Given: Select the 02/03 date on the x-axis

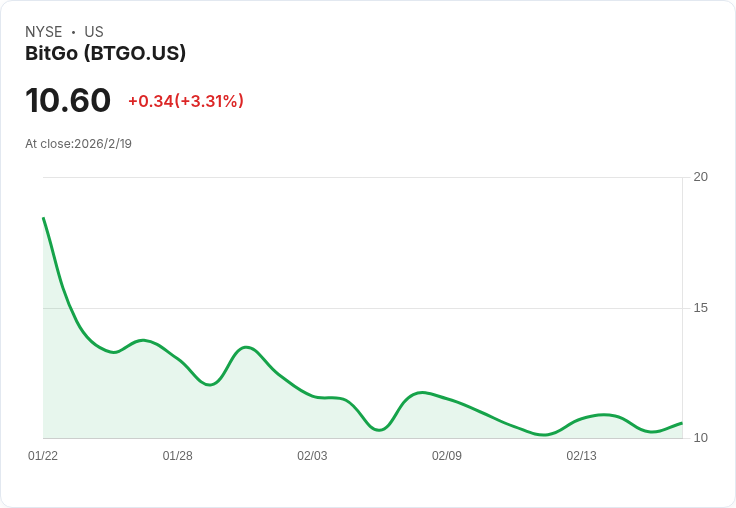Looking at the screenshot, I should pos(312,456).
